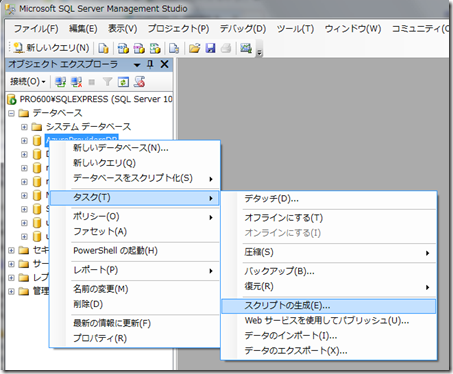453x374 pixels.
Task: Choose 新しいデータベース(N)... in context menu
Action: click(x=135, y=148)
